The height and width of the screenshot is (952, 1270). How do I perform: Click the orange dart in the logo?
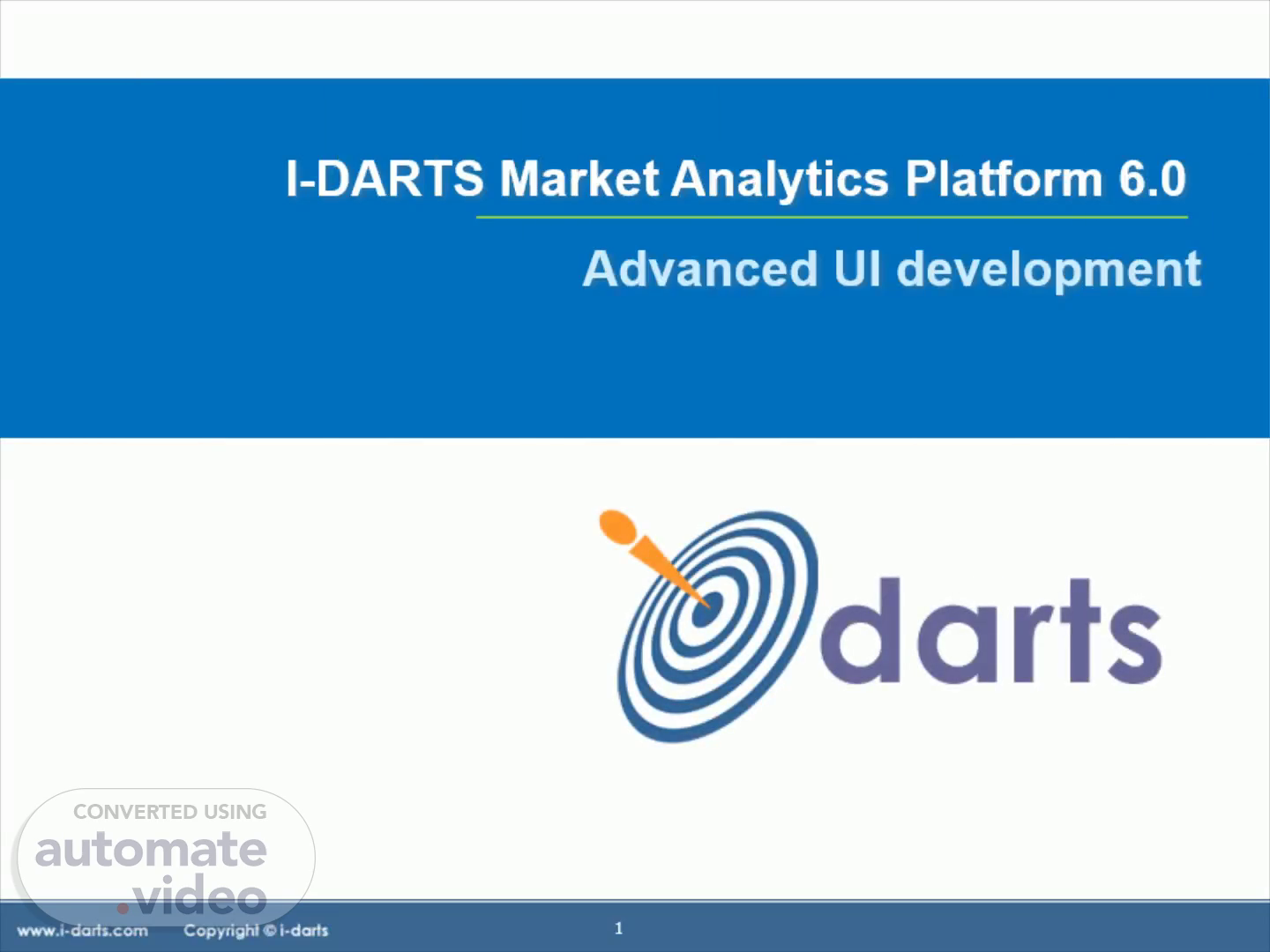pyautogui.click(x=651, y=555)
